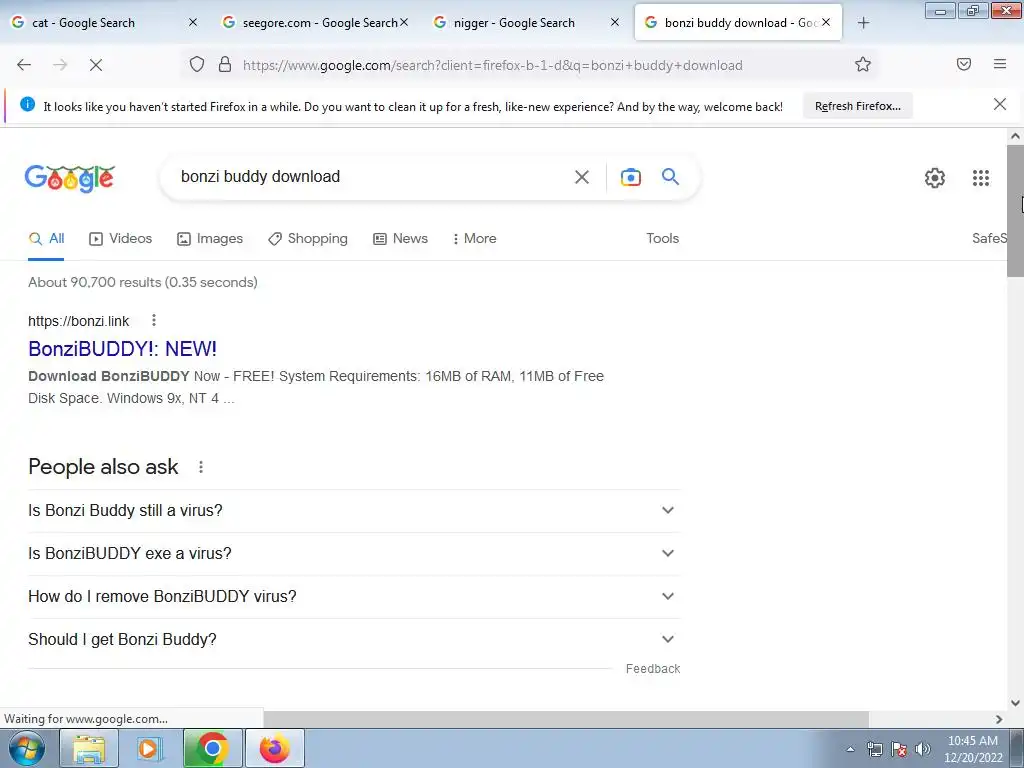Open Firefox application menu hamburger

(x=1000, y=64)
